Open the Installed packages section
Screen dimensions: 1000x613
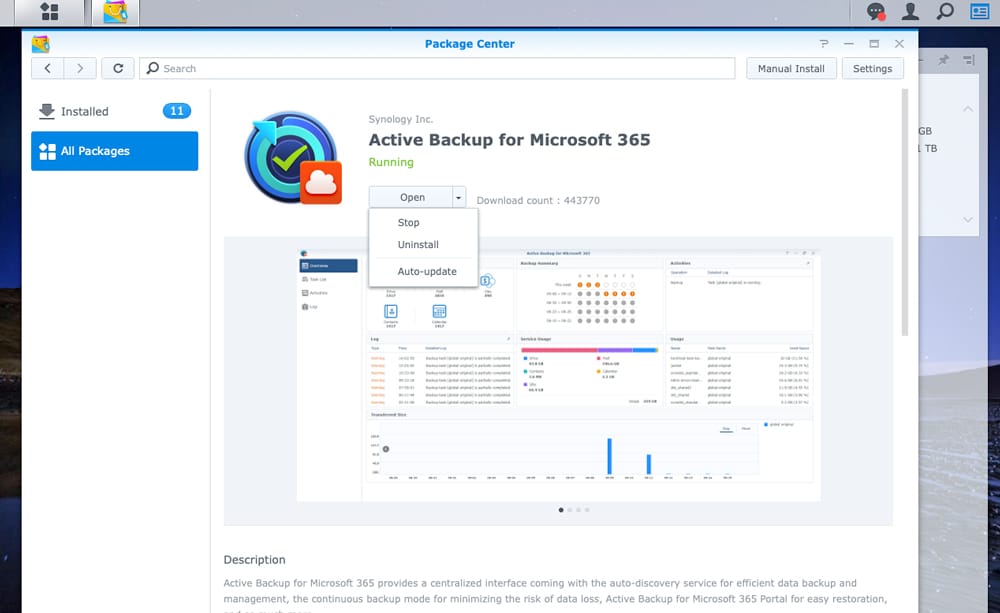click(x=115, y=111)
